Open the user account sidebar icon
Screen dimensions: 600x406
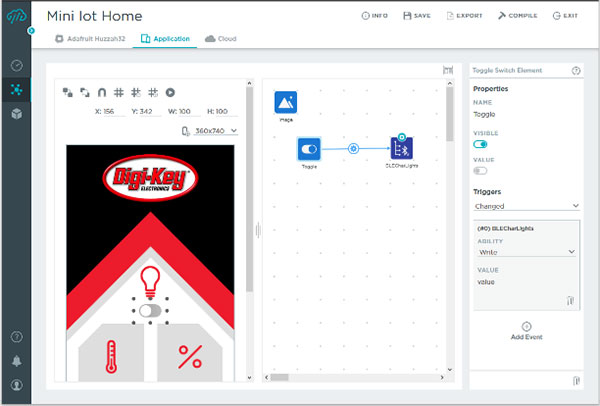pos(16,385)
